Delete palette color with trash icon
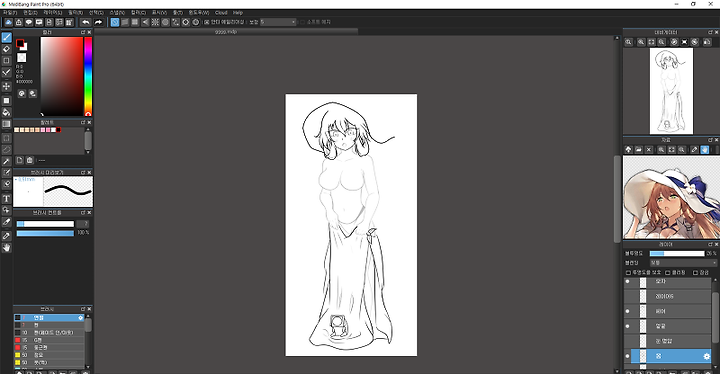The image size is (720, 374). tap(30, 160)
